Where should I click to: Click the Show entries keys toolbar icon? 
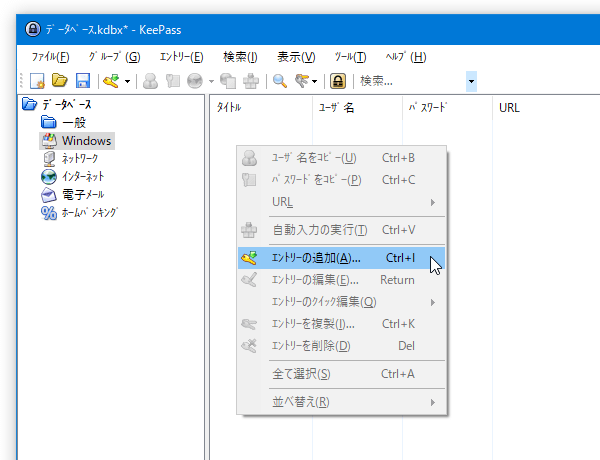[302, 81]
